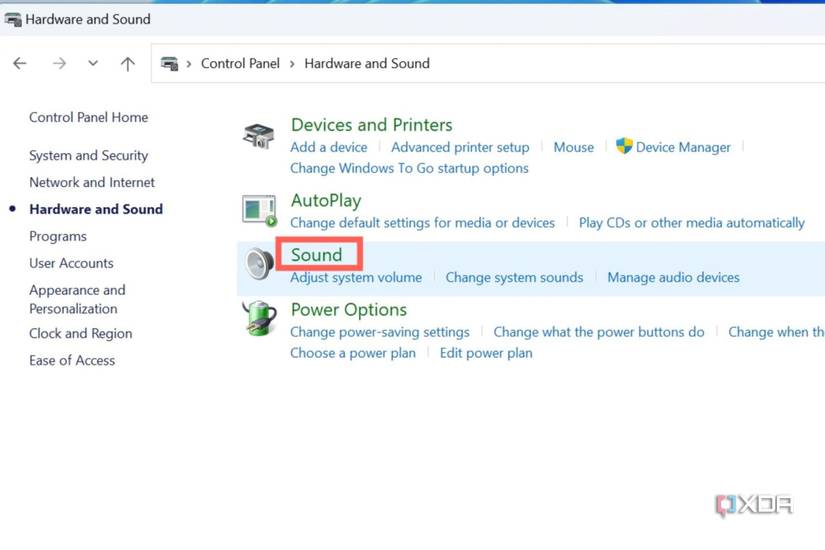Select Hardware and Sound in the sidebar
Viewport: 825px width, 550px height.
[x=96, y=209]
